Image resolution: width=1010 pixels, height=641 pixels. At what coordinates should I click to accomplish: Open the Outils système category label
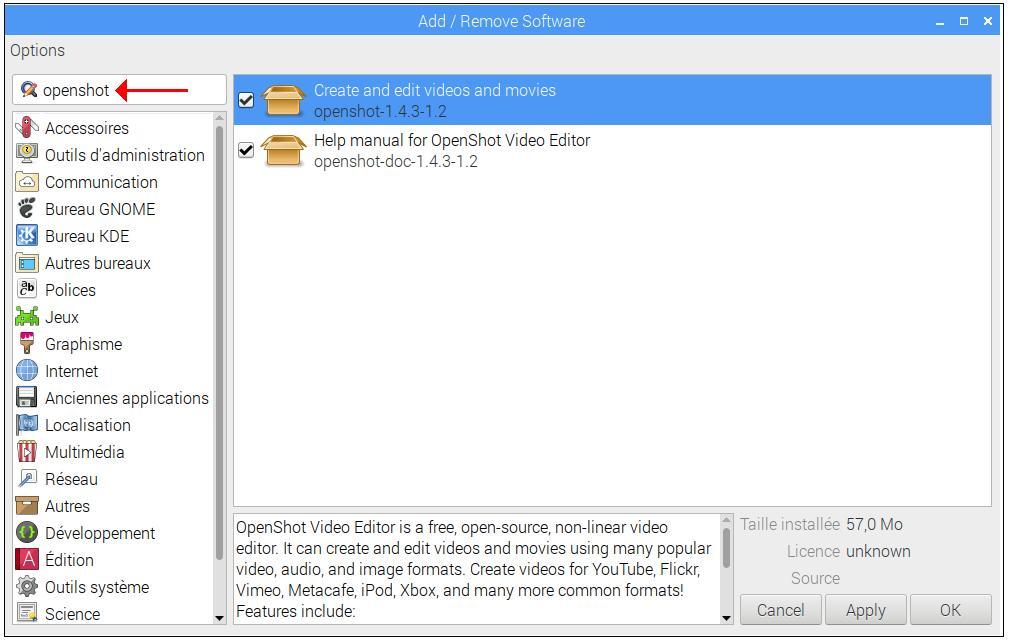[x=97, y=588]
